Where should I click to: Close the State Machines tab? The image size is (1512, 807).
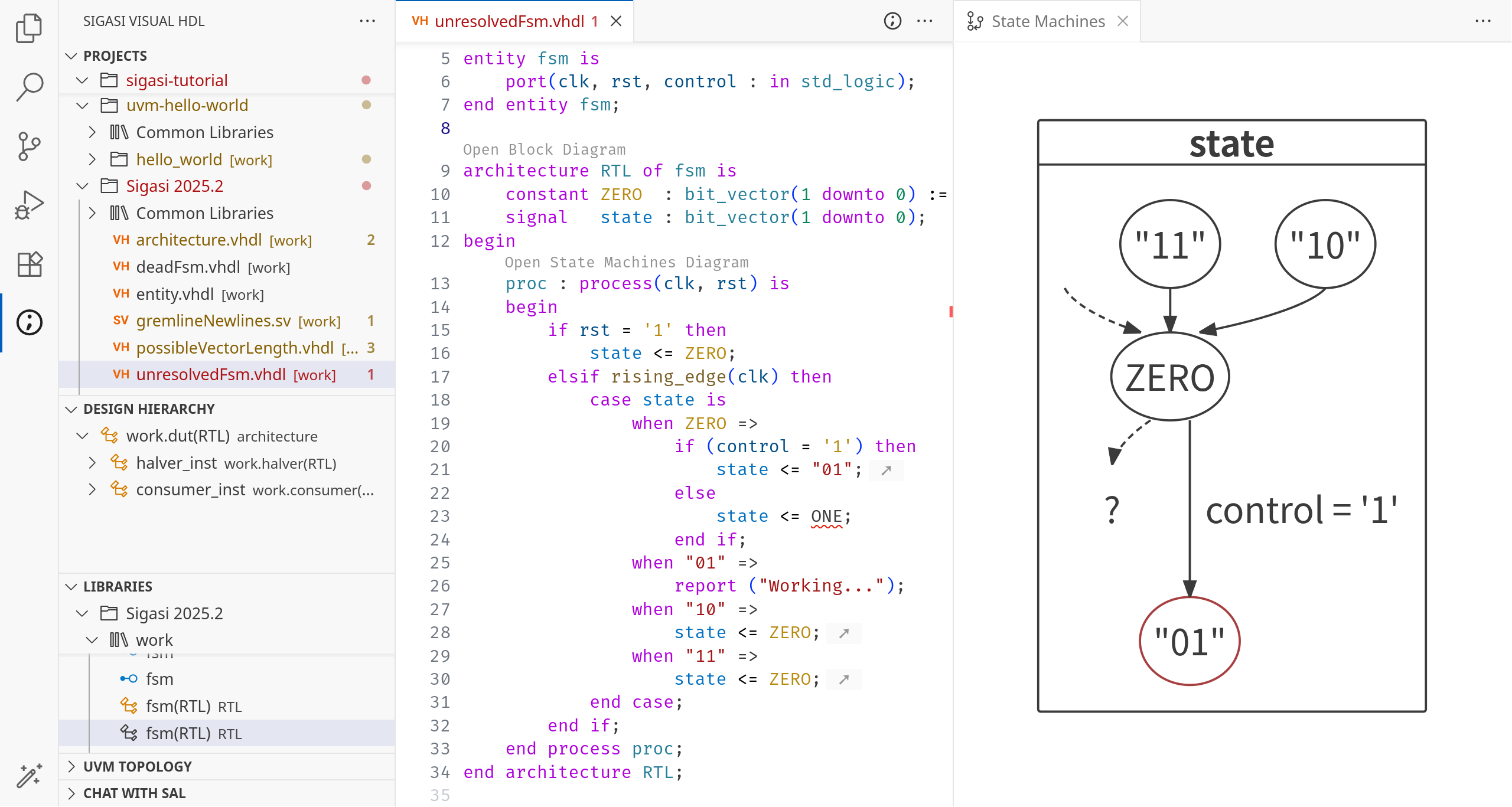pos(1123,21)
